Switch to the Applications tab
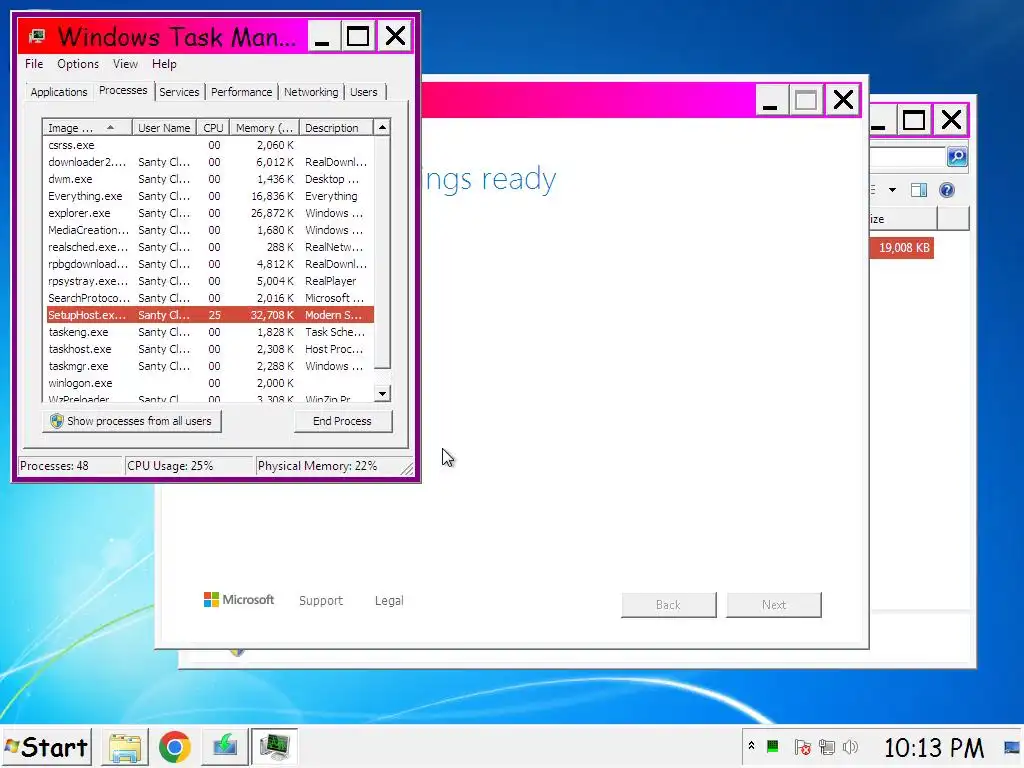 coord(59,92)
